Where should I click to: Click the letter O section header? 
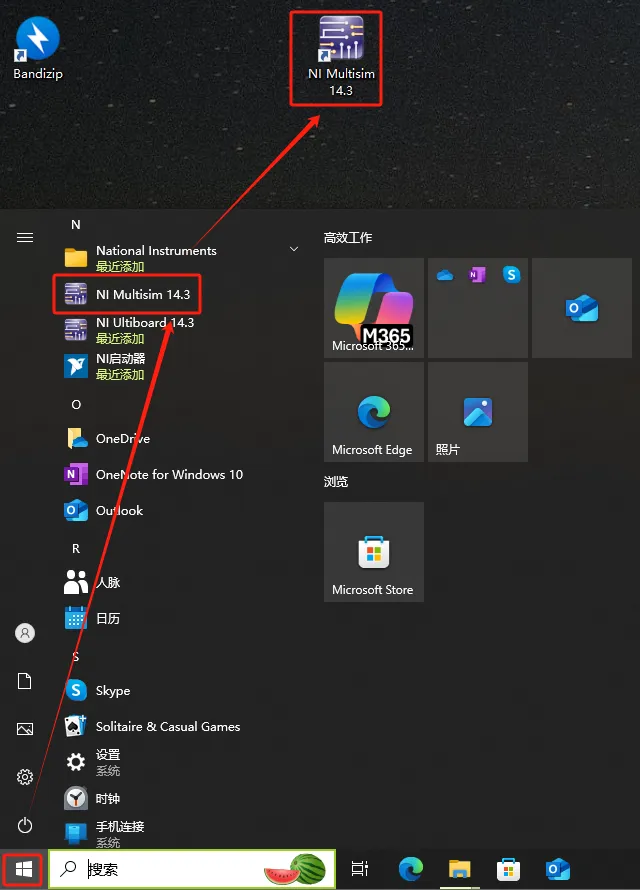[x=76, y=405]
